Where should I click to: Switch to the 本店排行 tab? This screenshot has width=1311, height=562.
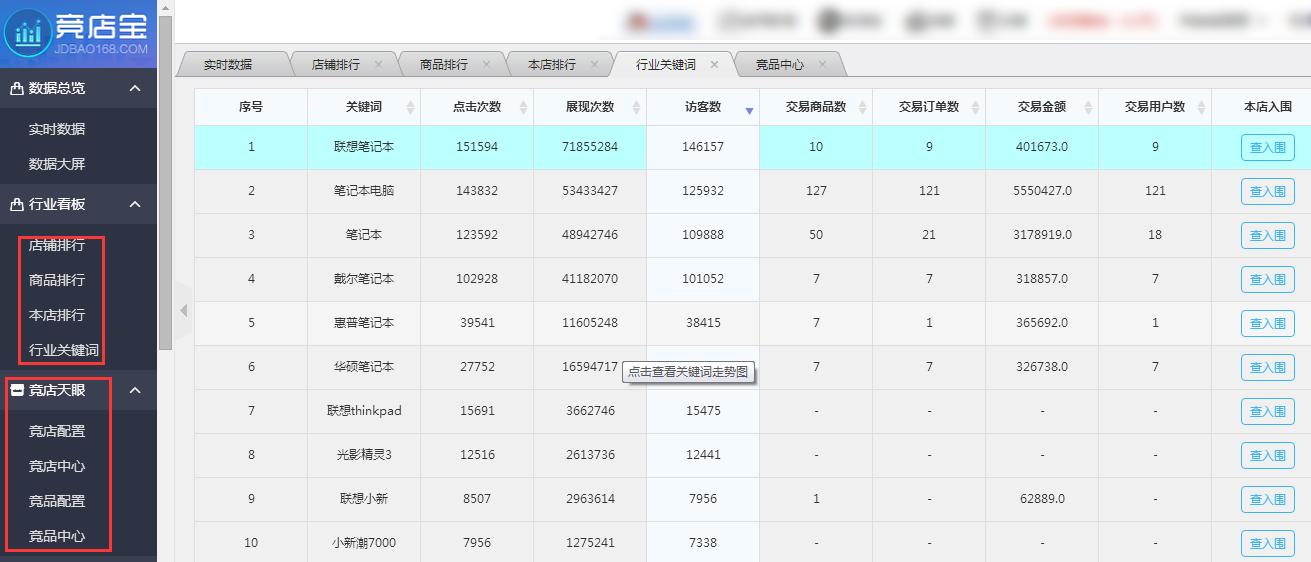(x=552, y=64)
